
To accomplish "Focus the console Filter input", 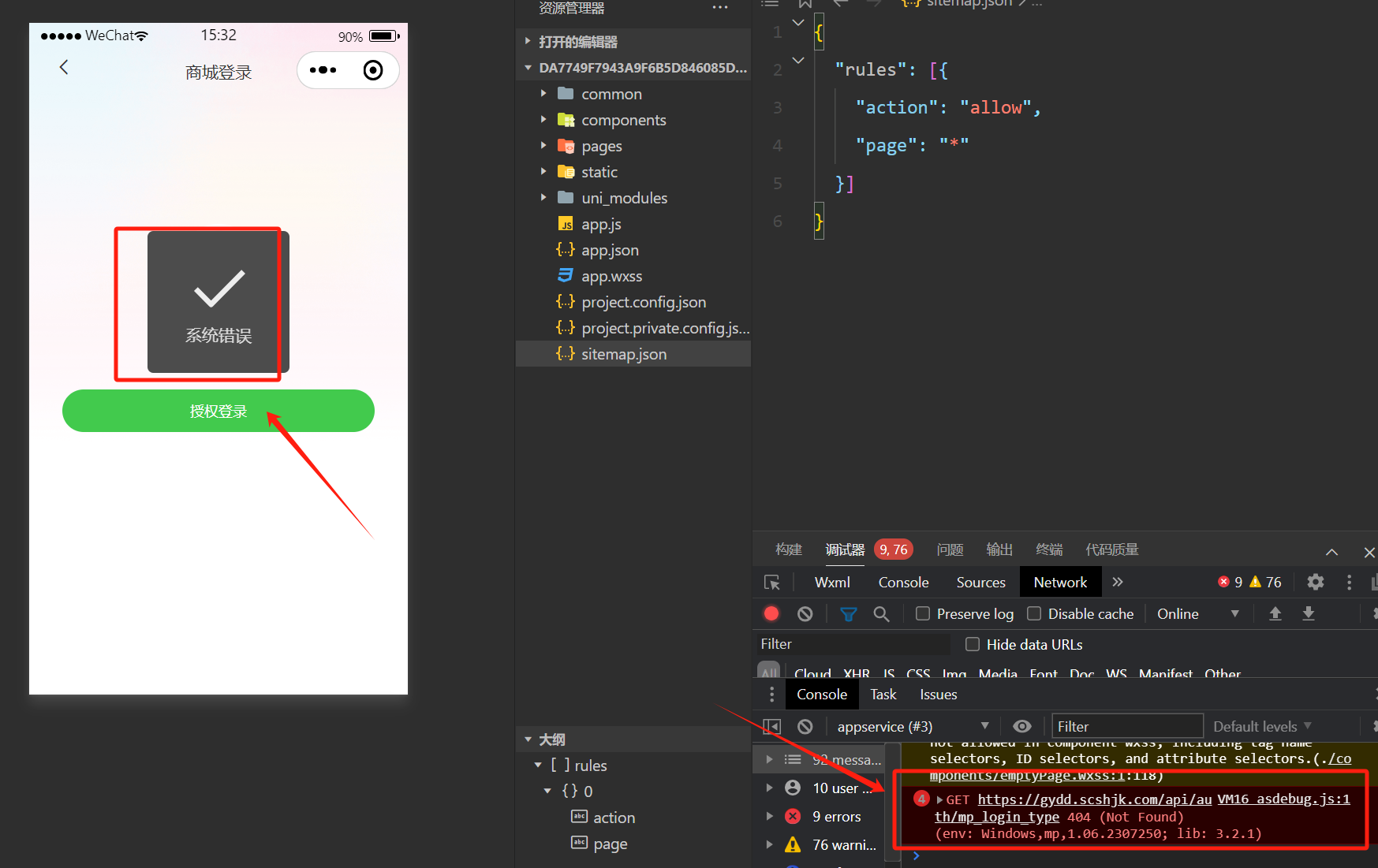I will point(1127,727).
